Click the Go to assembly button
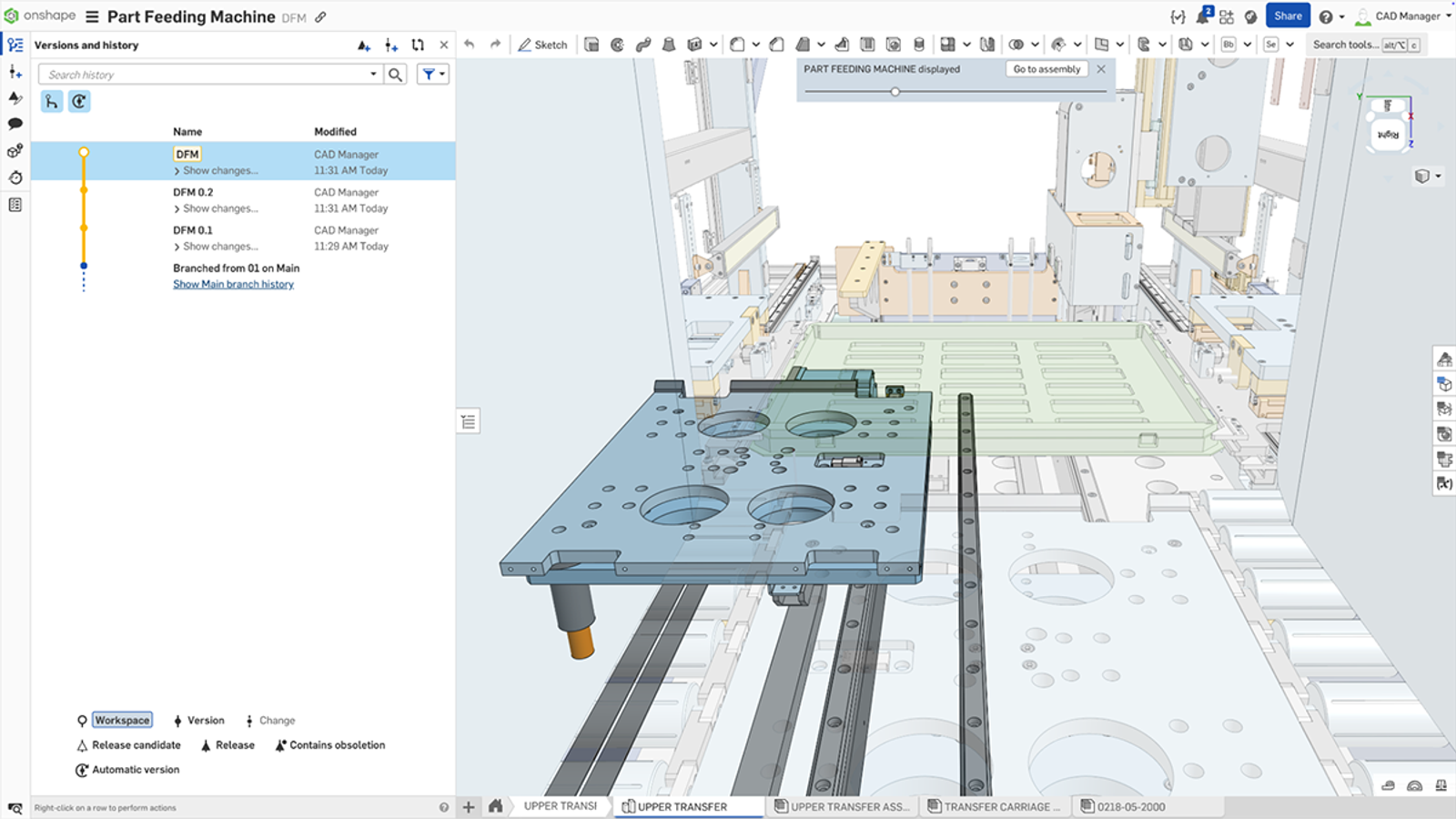Viewport: 1456px width, 819px height. (x=1046, y=69)
